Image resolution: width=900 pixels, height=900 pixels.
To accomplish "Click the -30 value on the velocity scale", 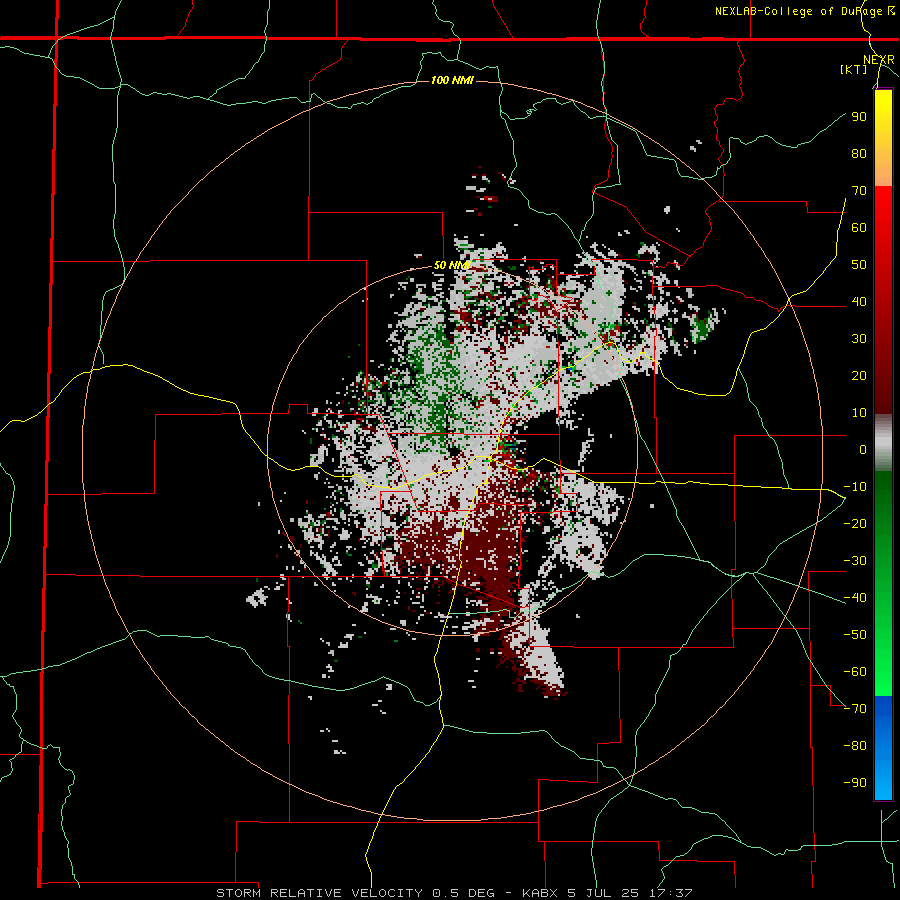I will point(855,561).
